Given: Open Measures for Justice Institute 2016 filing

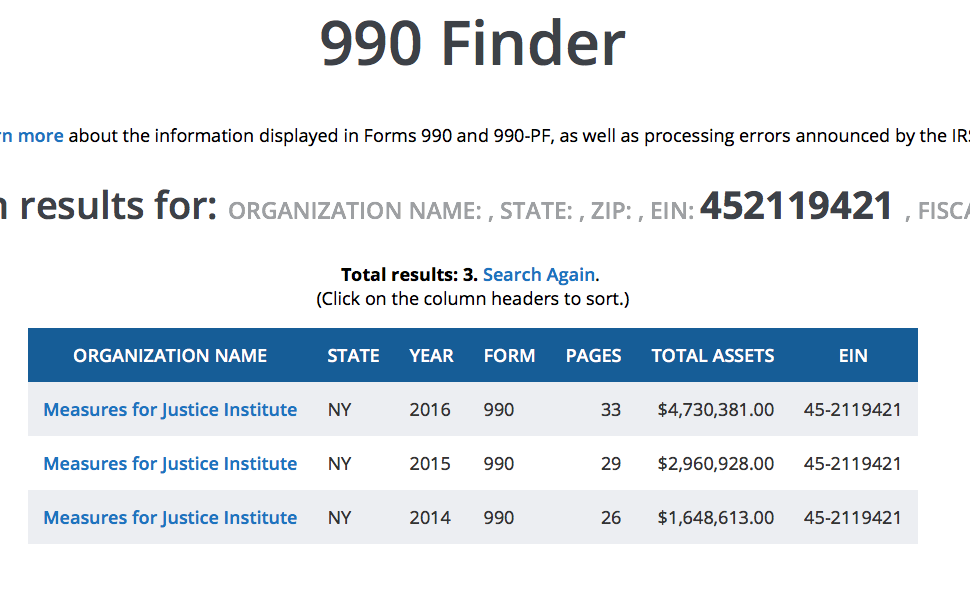Looking at the screenshot, I should [x=170, y=410].
